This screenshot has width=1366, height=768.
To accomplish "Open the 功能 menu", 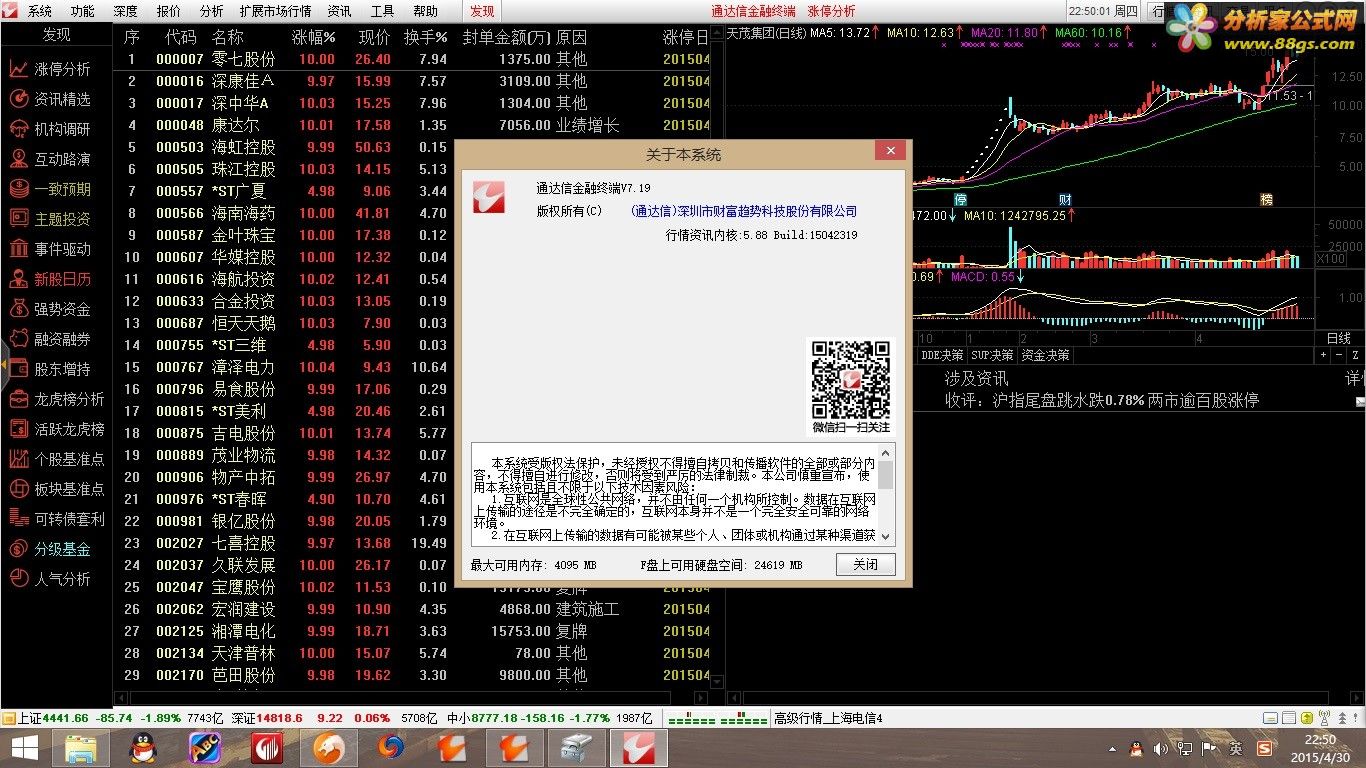I will tap(82, 11).
